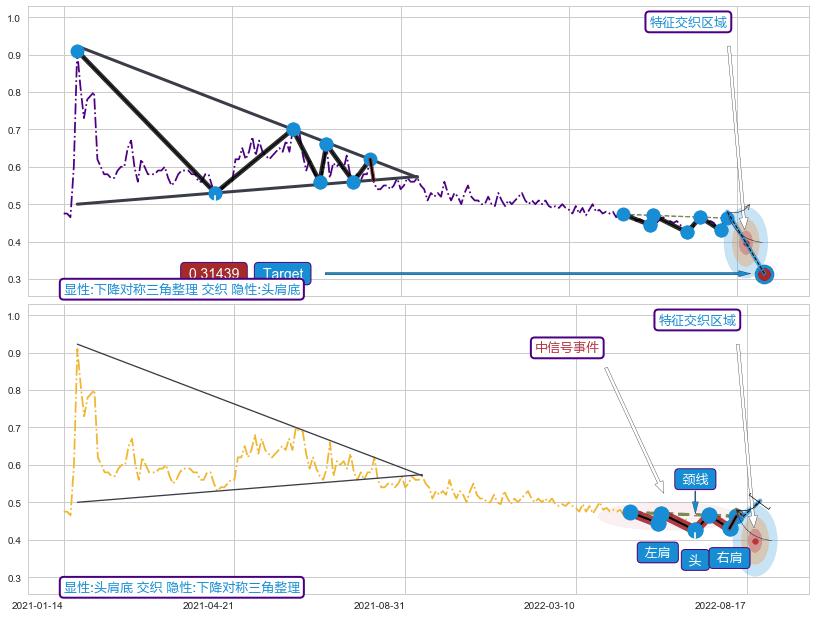Select the 右肩 right shoulder label
This screenshot has width=816, height=617.
pos(729,558)
